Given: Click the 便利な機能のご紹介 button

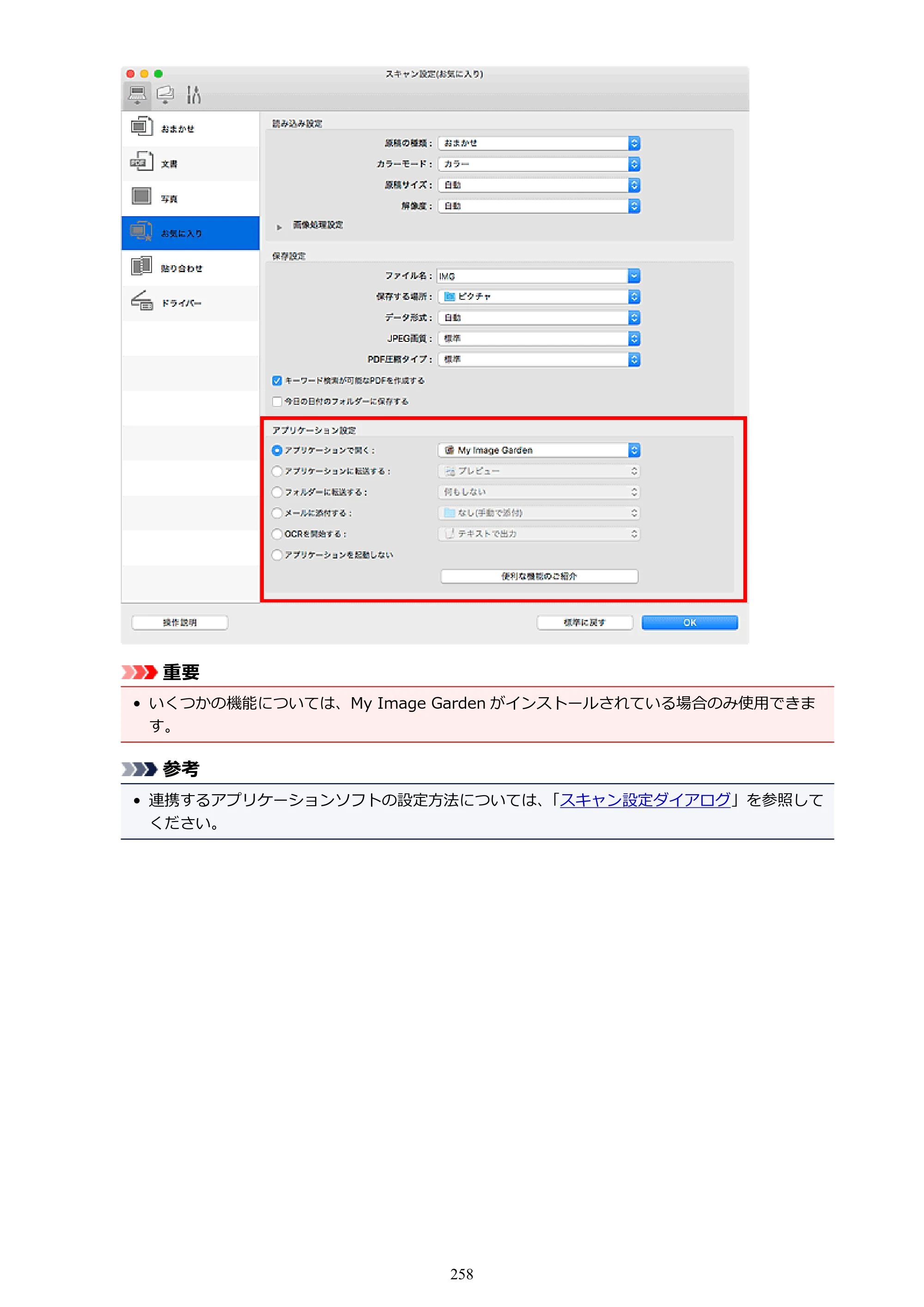Looking at the screenshot, I should click(x=539, y=577).
